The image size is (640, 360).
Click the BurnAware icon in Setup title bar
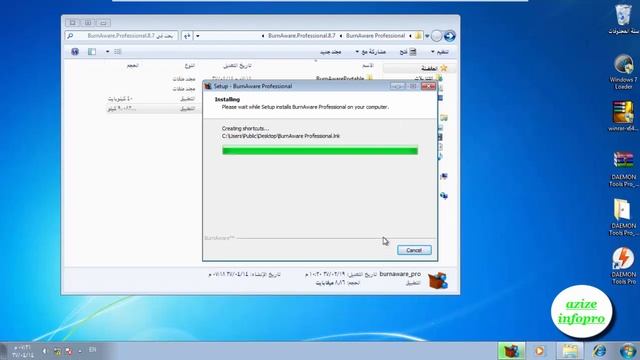click(208, 86)
